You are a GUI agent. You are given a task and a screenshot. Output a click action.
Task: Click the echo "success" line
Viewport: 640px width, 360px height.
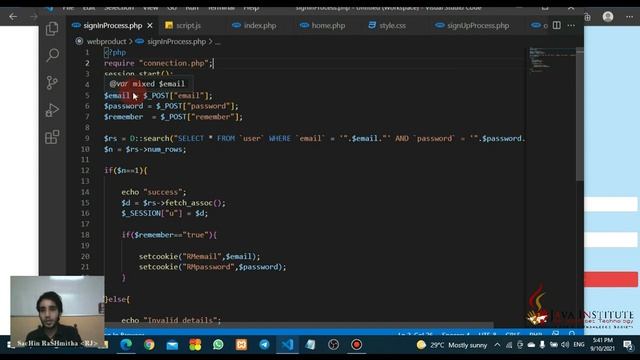153,192
